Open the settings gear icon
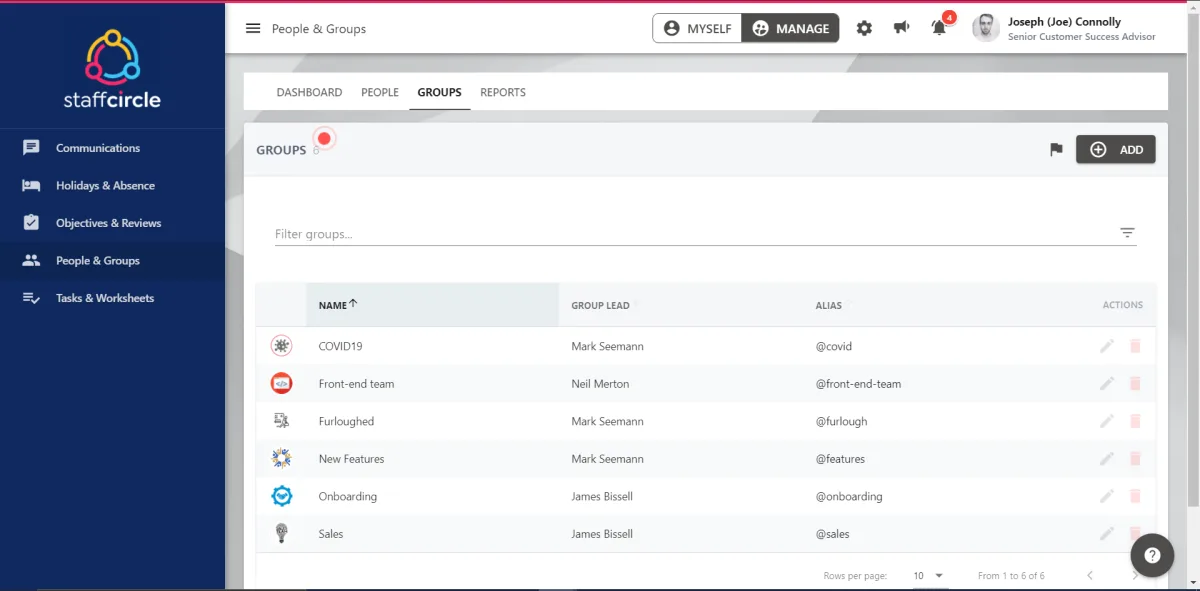The width and height of the screenshot is (1200, 591). (x=864, y=29)
